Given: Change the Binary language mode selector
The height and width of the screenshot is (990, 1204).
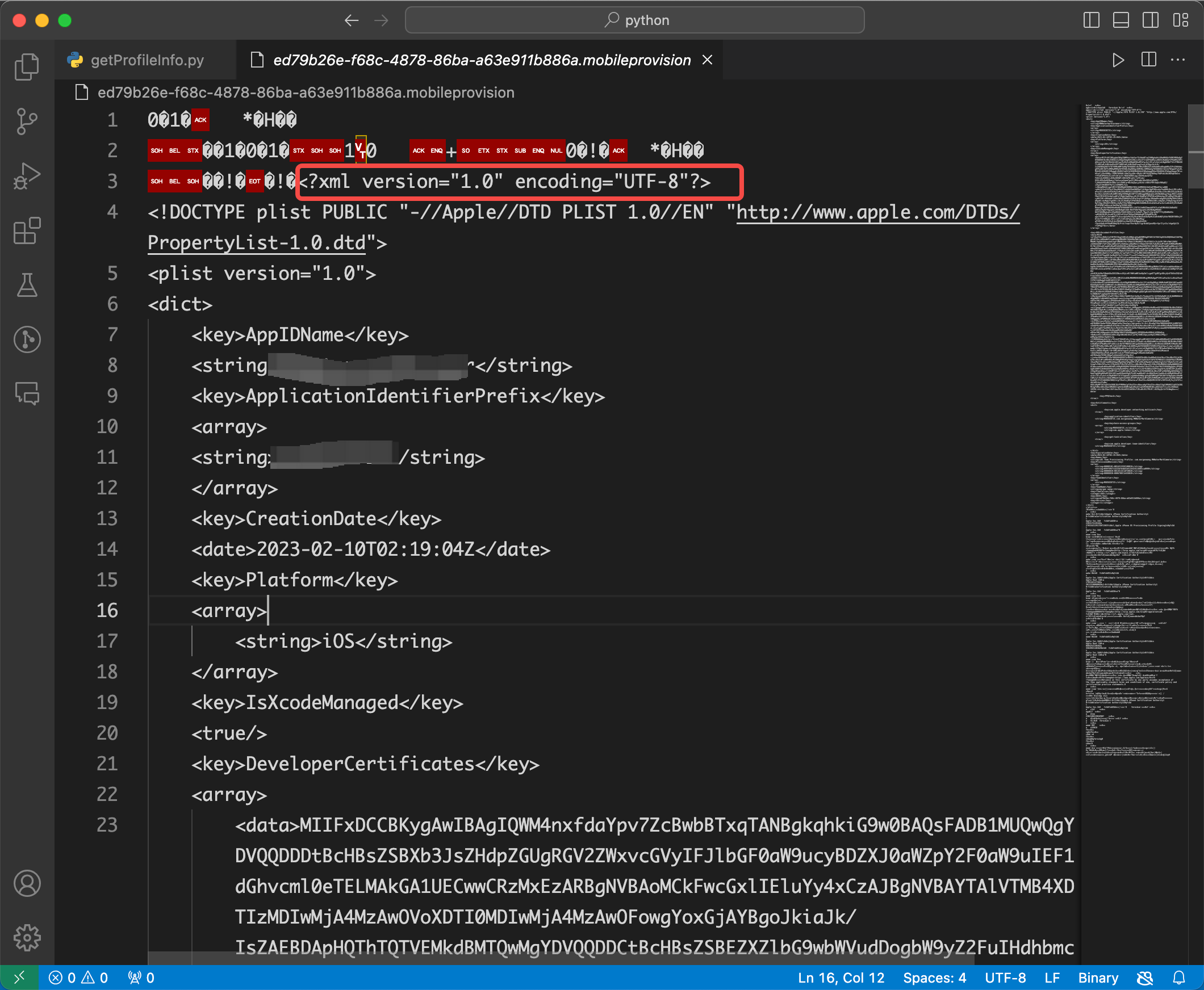Looking at the screenshot, I should coord(1098,978).
